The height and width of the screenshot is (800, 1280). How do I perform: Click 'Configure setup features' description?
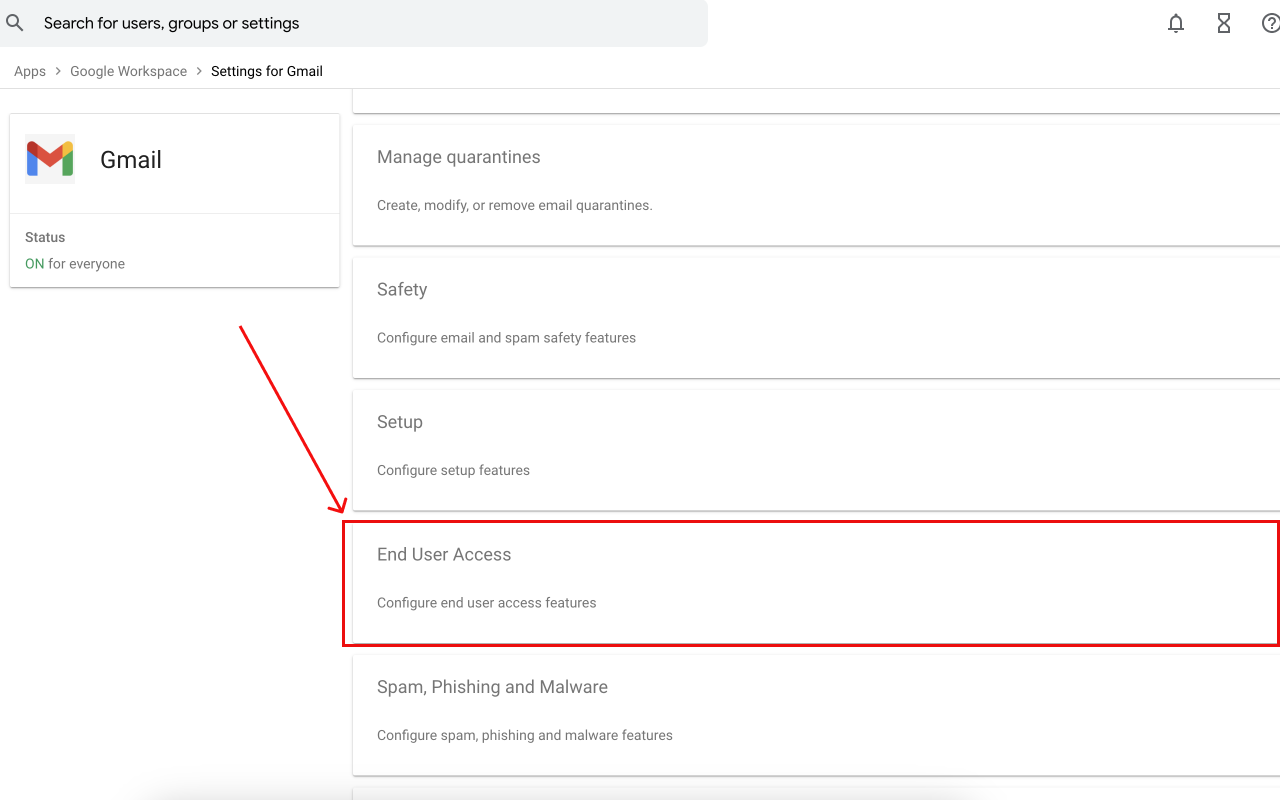(453, 470)
